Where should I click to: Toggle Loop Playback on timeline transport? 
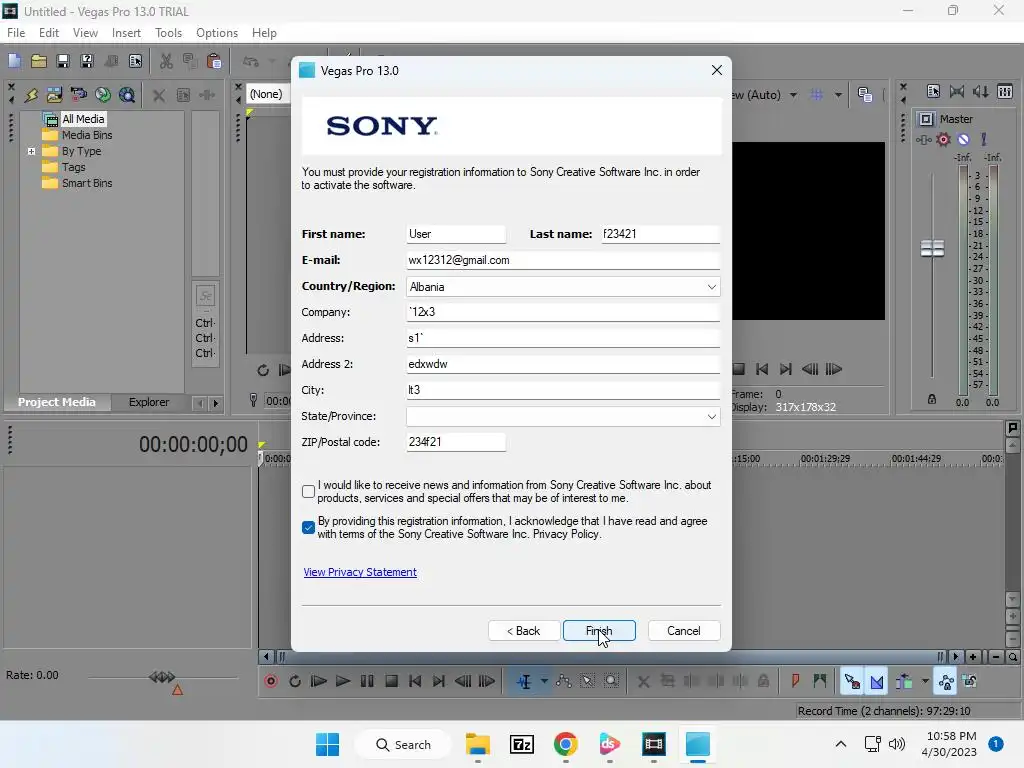[x=295, y=681]
